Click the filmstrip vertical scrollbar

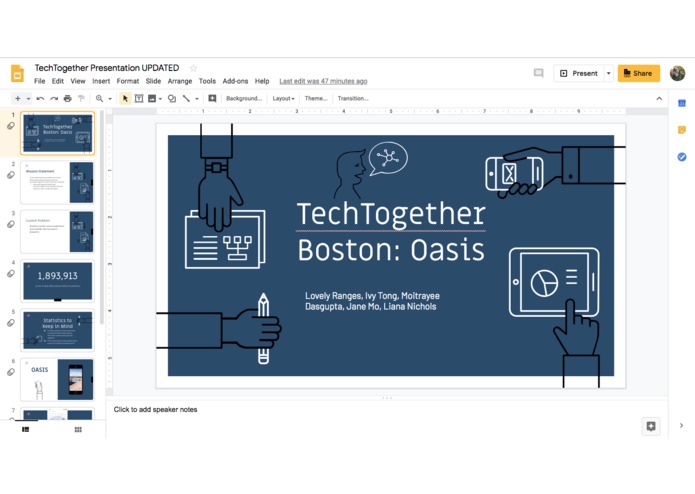(x=102, y=217)
